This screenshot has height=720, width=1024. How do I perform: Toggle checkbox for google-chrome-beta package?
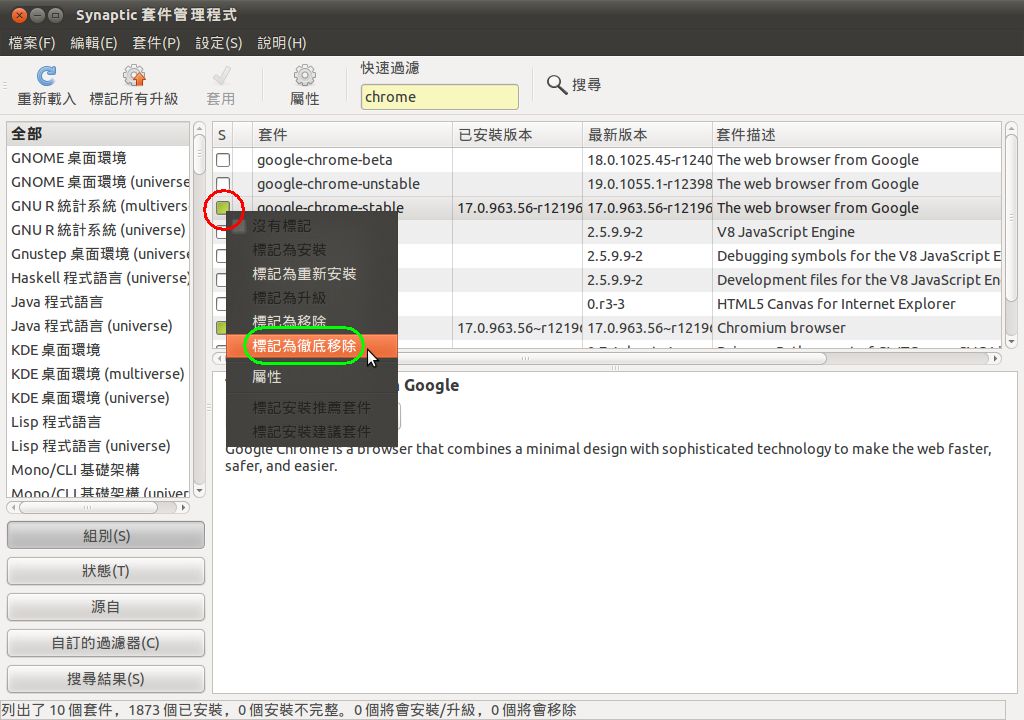[x=223, y=160]
